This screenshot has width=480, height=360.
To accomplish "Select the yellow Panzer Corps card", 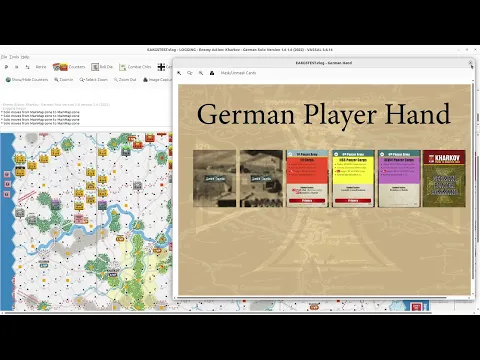I will tap(353, 179).
